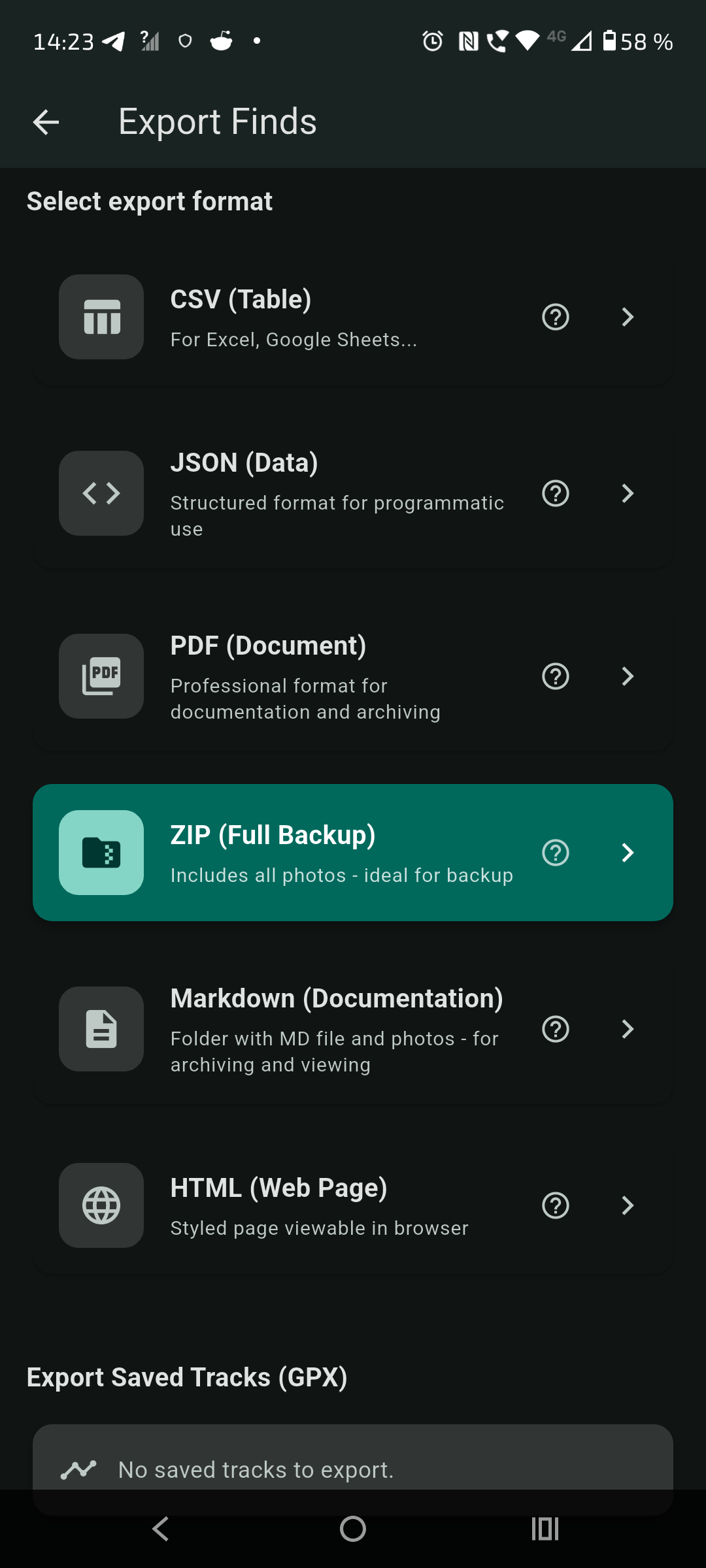Select CSV (Table) export format
This screenshot has height=1568, width=706.
tap(353, 317)
